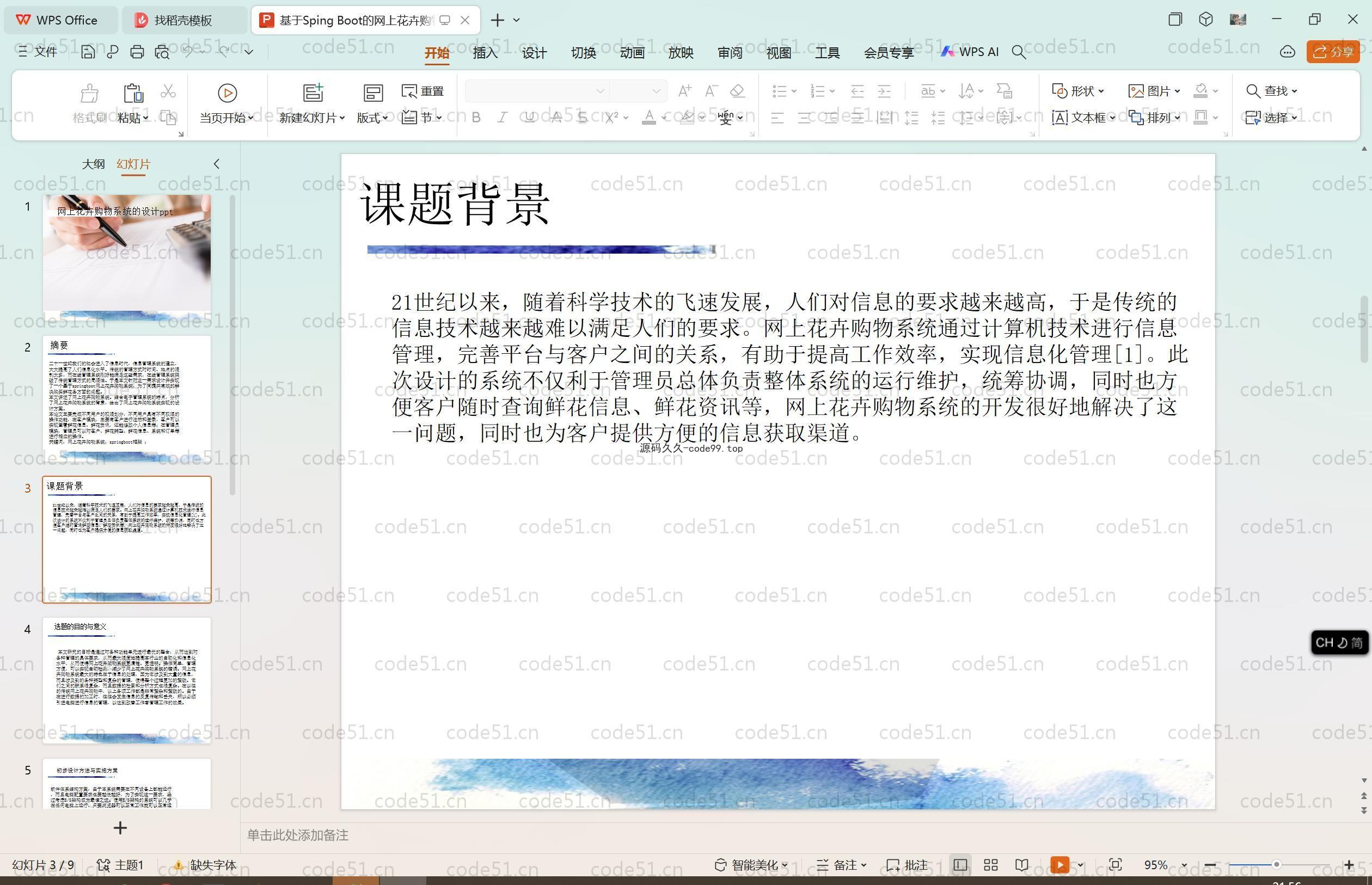Toggle text shadow formatting
This screenshot has height=885, width=1372.
(583, 118)
